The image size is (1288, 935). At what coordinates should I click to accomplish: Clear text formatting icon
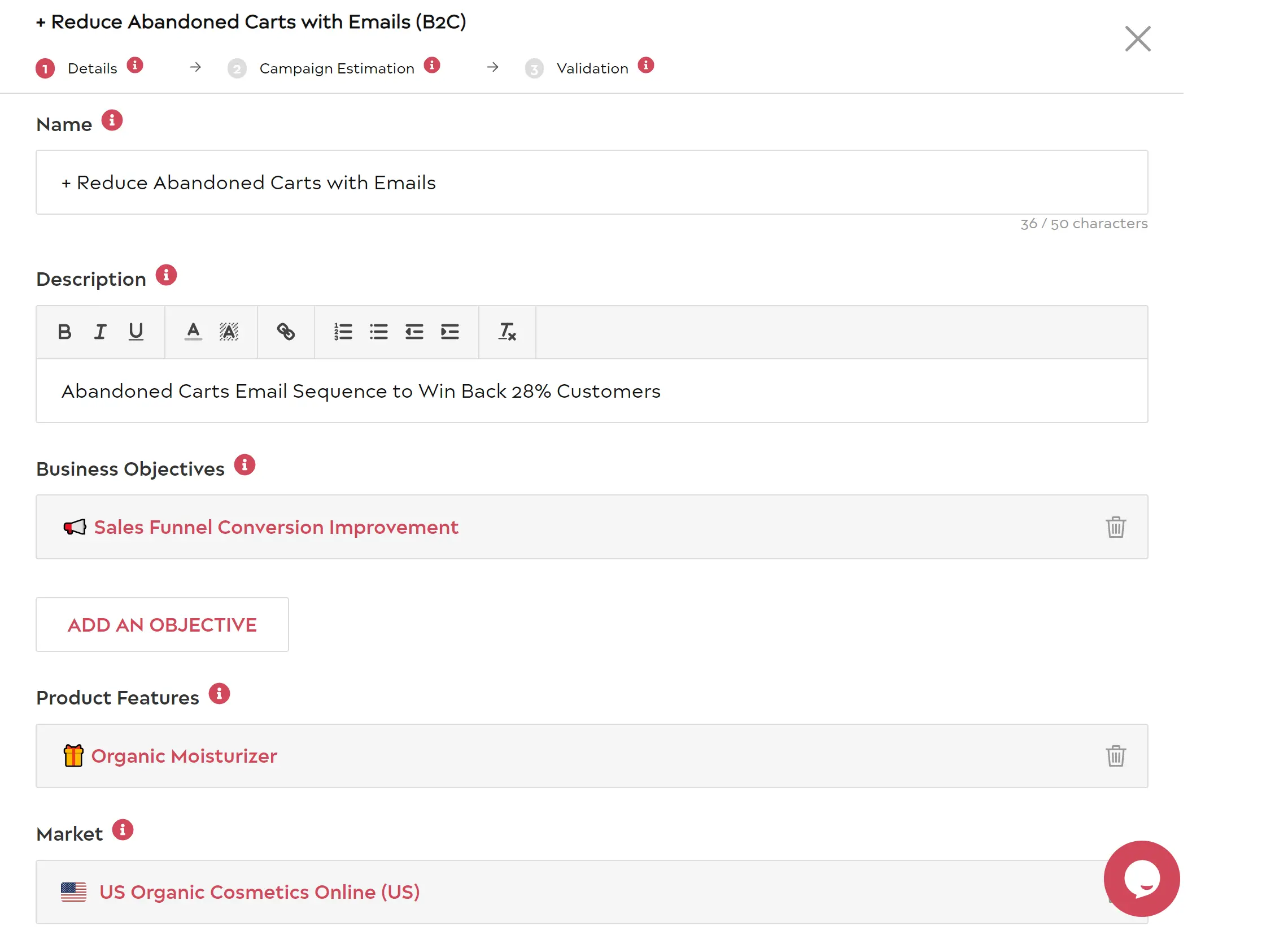coord(508,332)
